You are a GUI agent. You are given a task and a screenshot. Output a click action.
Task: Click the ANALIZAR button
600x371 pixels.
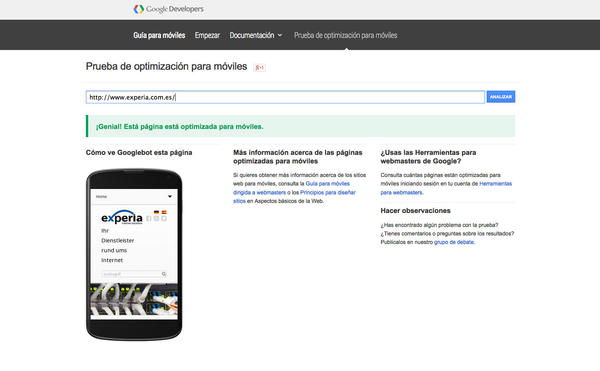point(501,97)
